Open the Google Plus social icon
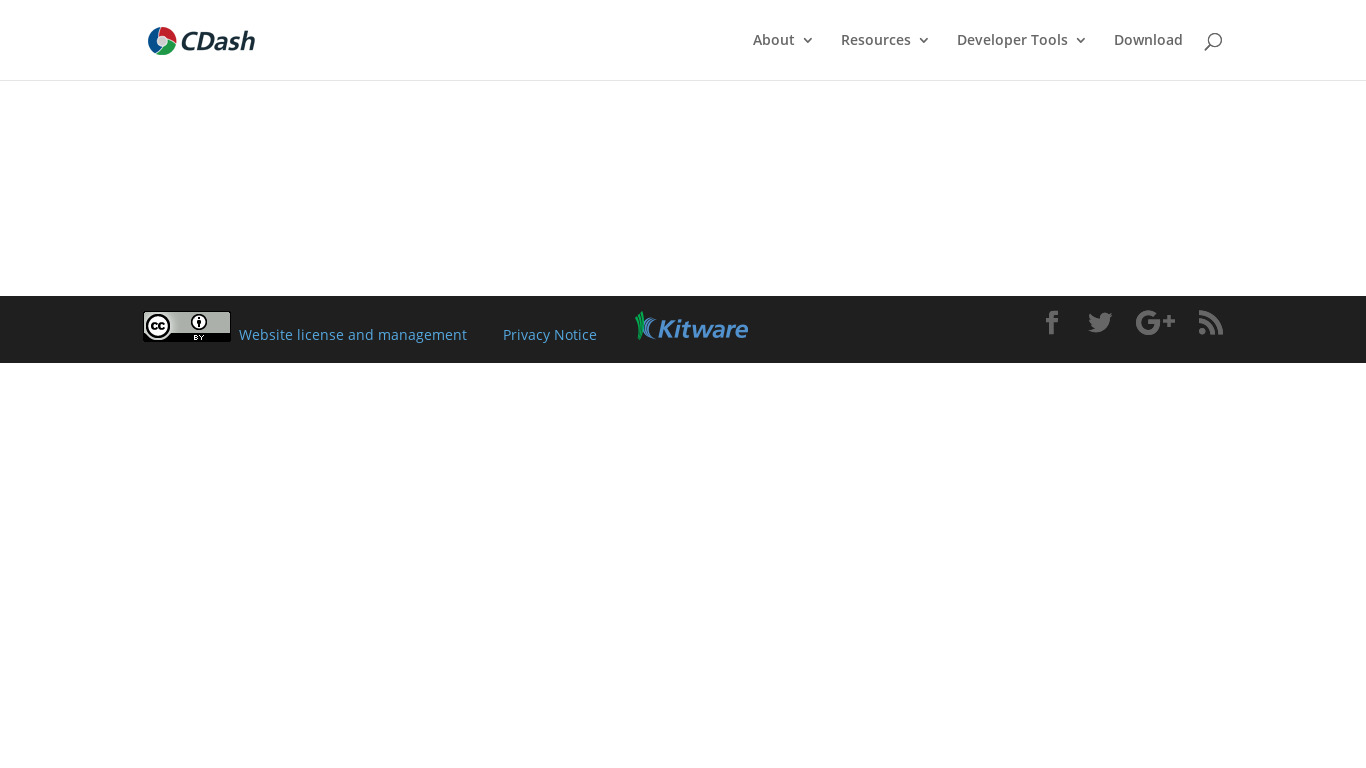This screenshot has height=768, width=1366. pos(1155,323)
